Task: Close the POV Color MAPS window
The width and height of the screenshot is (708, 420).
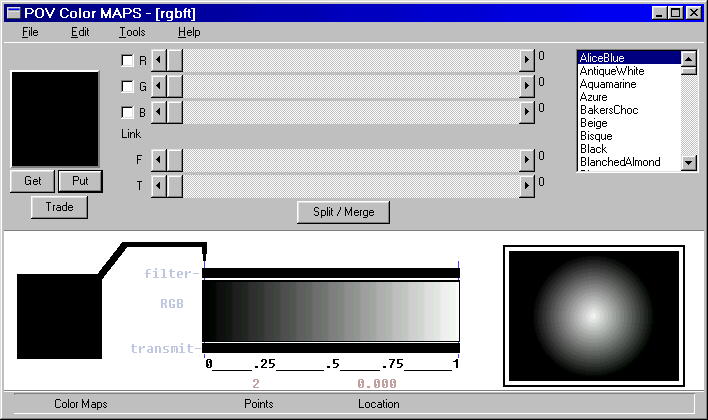Action: point(694,13)
